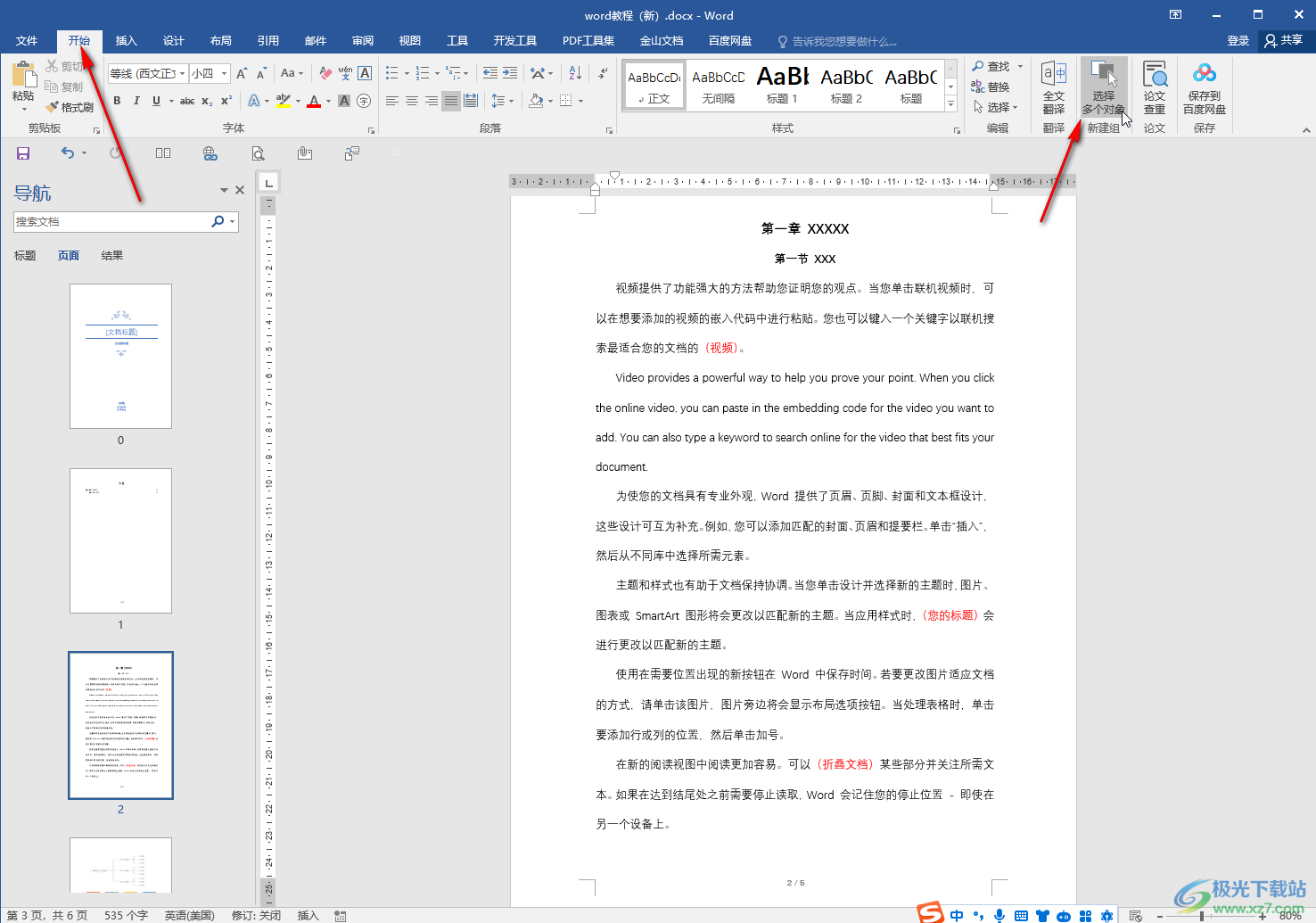Click Find (查找) in editing group
The width and height of the screenshot is (1316, 923).
[991, 67]
